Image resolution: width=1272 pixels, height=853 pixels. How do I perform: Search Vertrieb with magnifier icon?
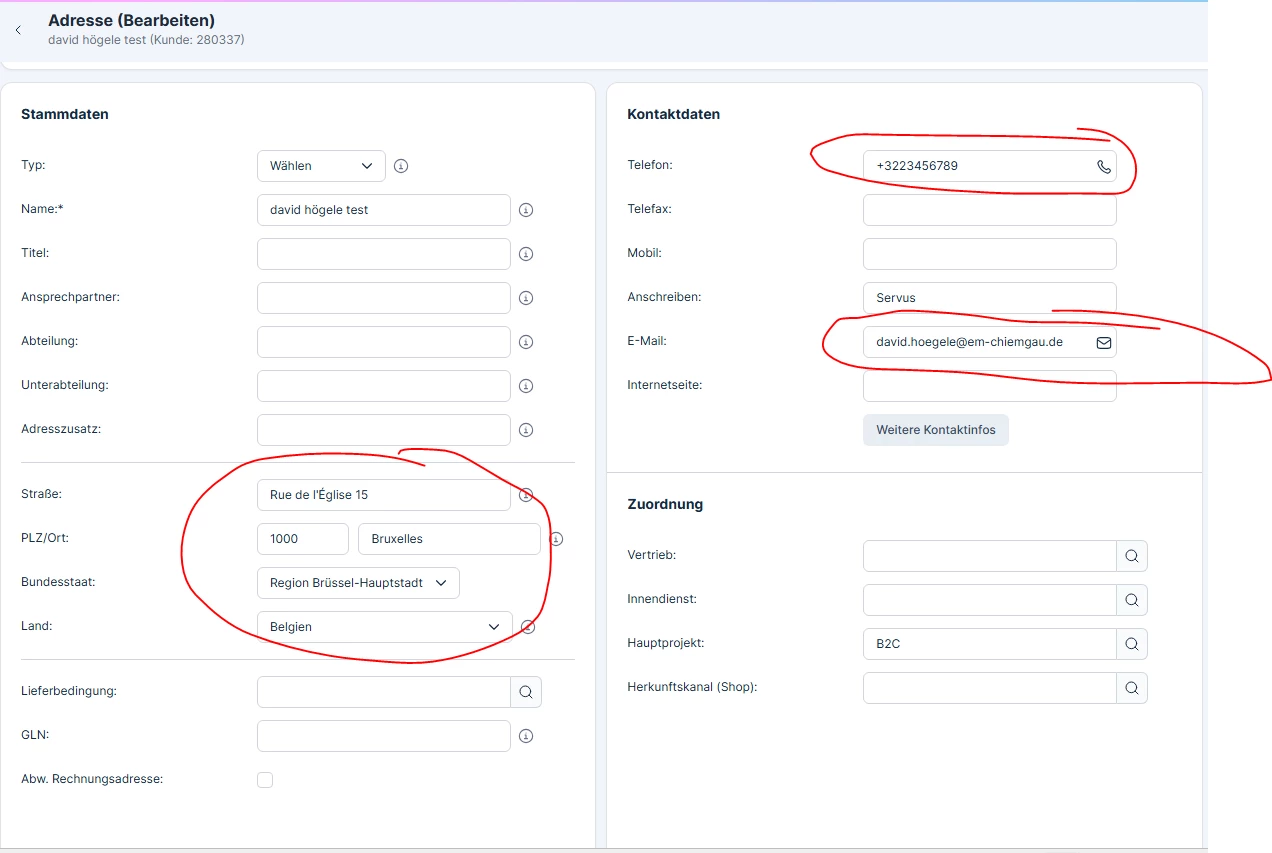pos(1132,556)
